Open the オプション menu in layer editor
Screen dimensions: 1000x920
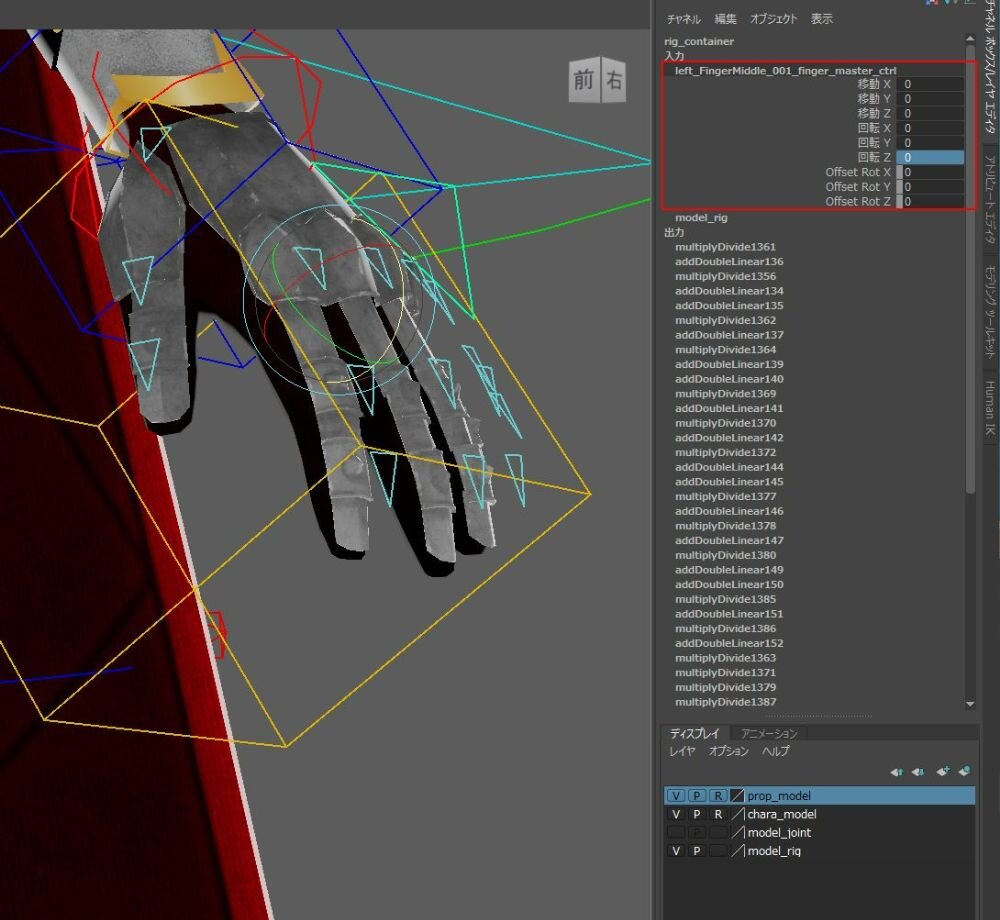point(728,751)
